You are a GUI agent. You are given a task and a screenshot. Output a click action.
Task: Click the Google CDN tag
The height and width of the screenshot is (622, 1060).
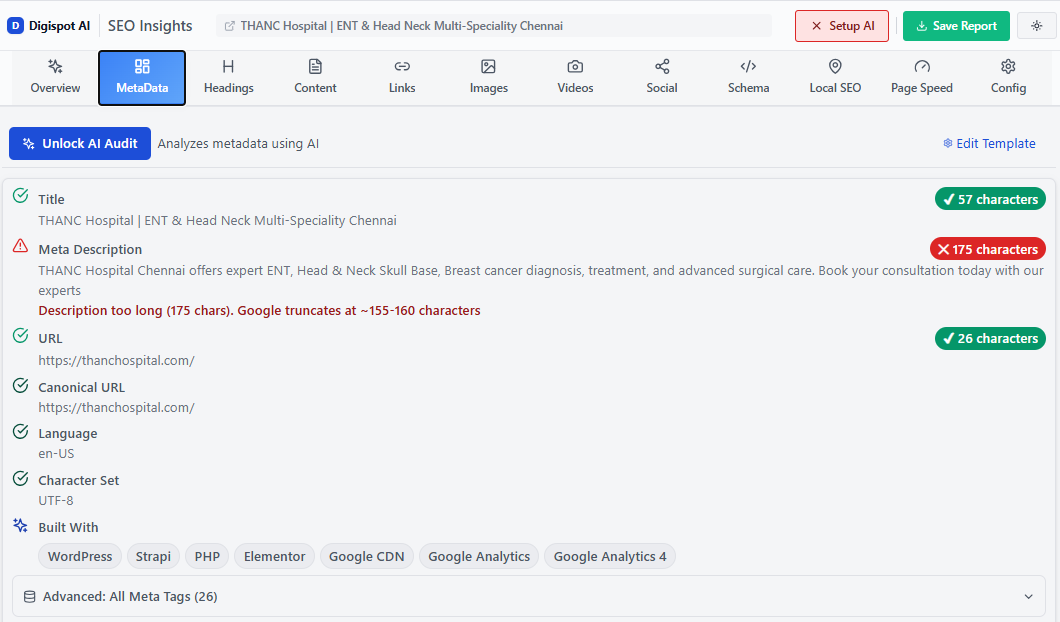pyautogui.click(x=366, y=556)
